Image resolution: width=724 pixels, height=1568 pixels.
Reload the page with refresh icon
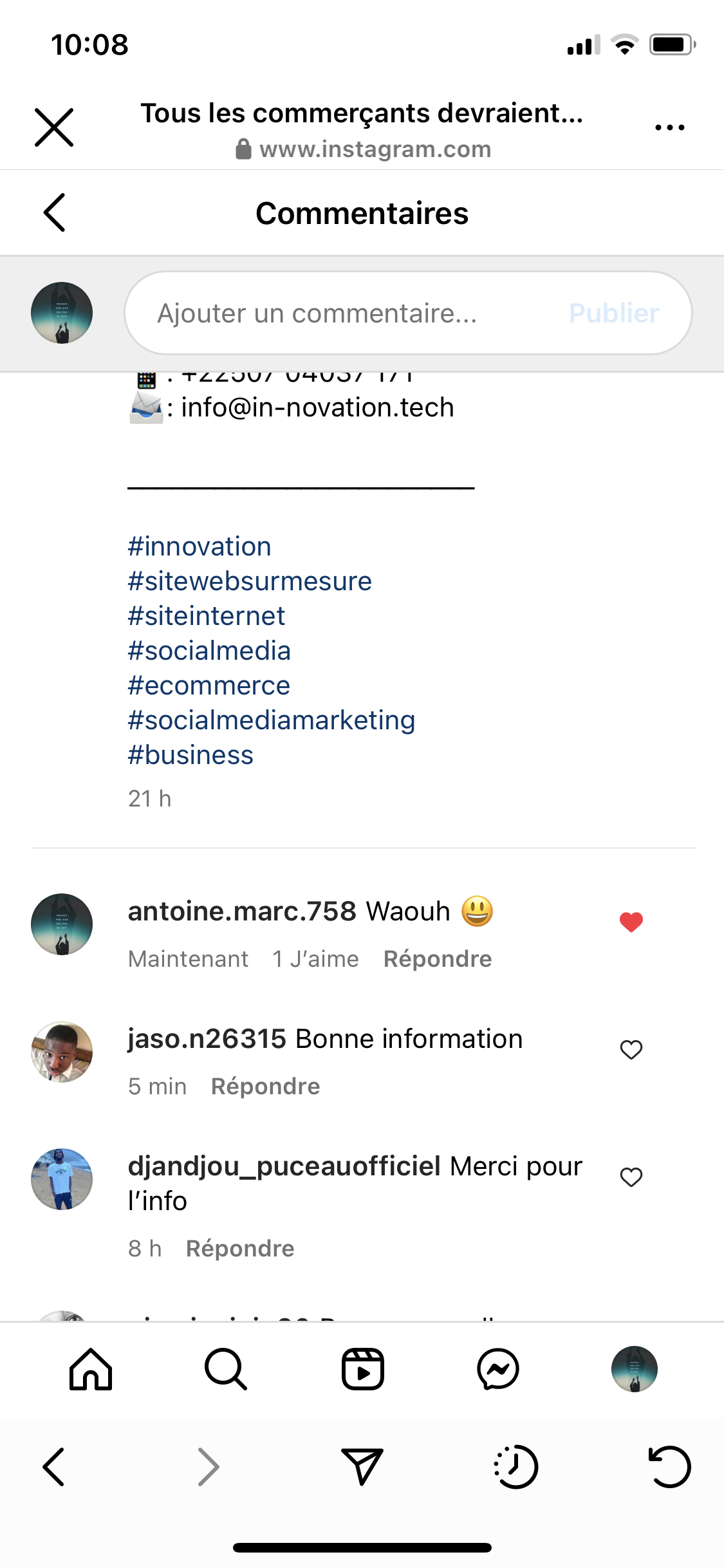[669, 1466]
